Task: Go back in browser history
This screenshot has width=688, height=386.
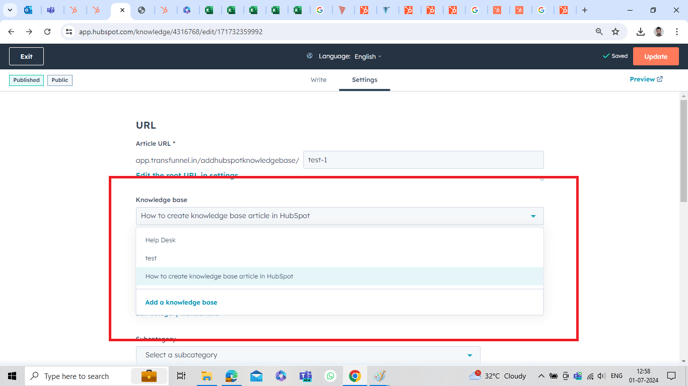Action: click(x=11, y=32)
